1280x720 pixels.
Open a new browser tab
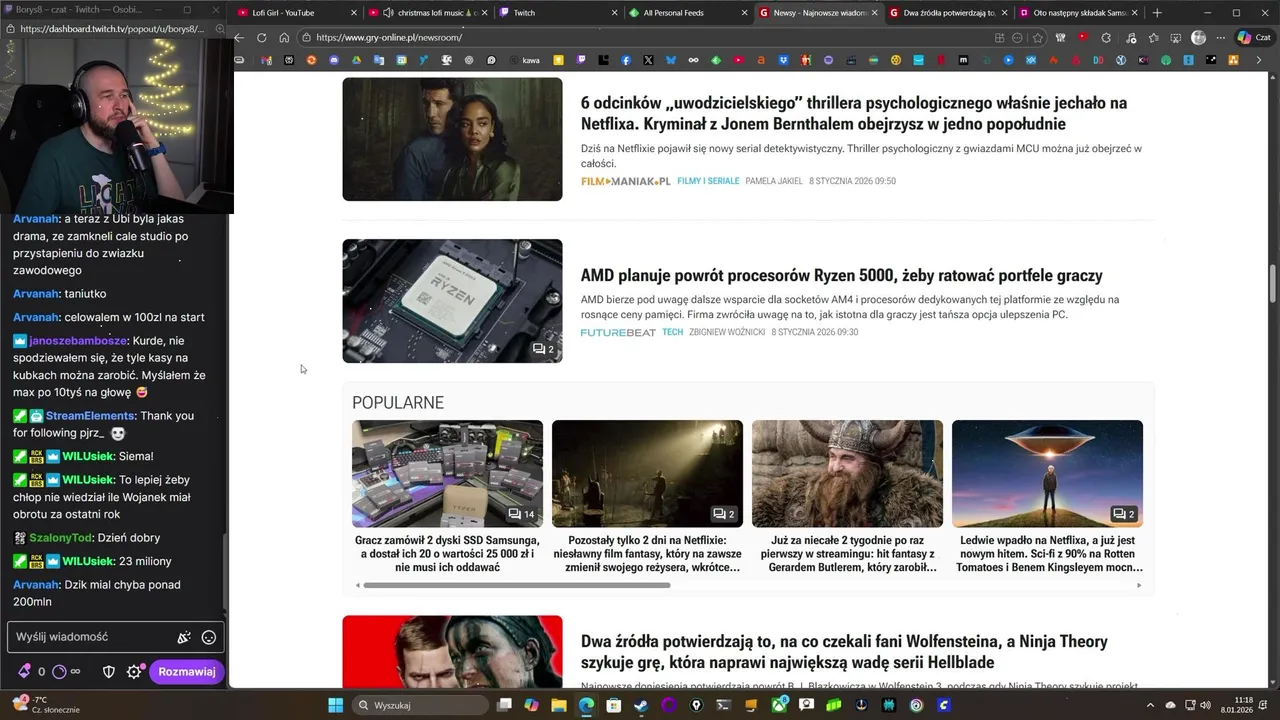point(1157,13)
